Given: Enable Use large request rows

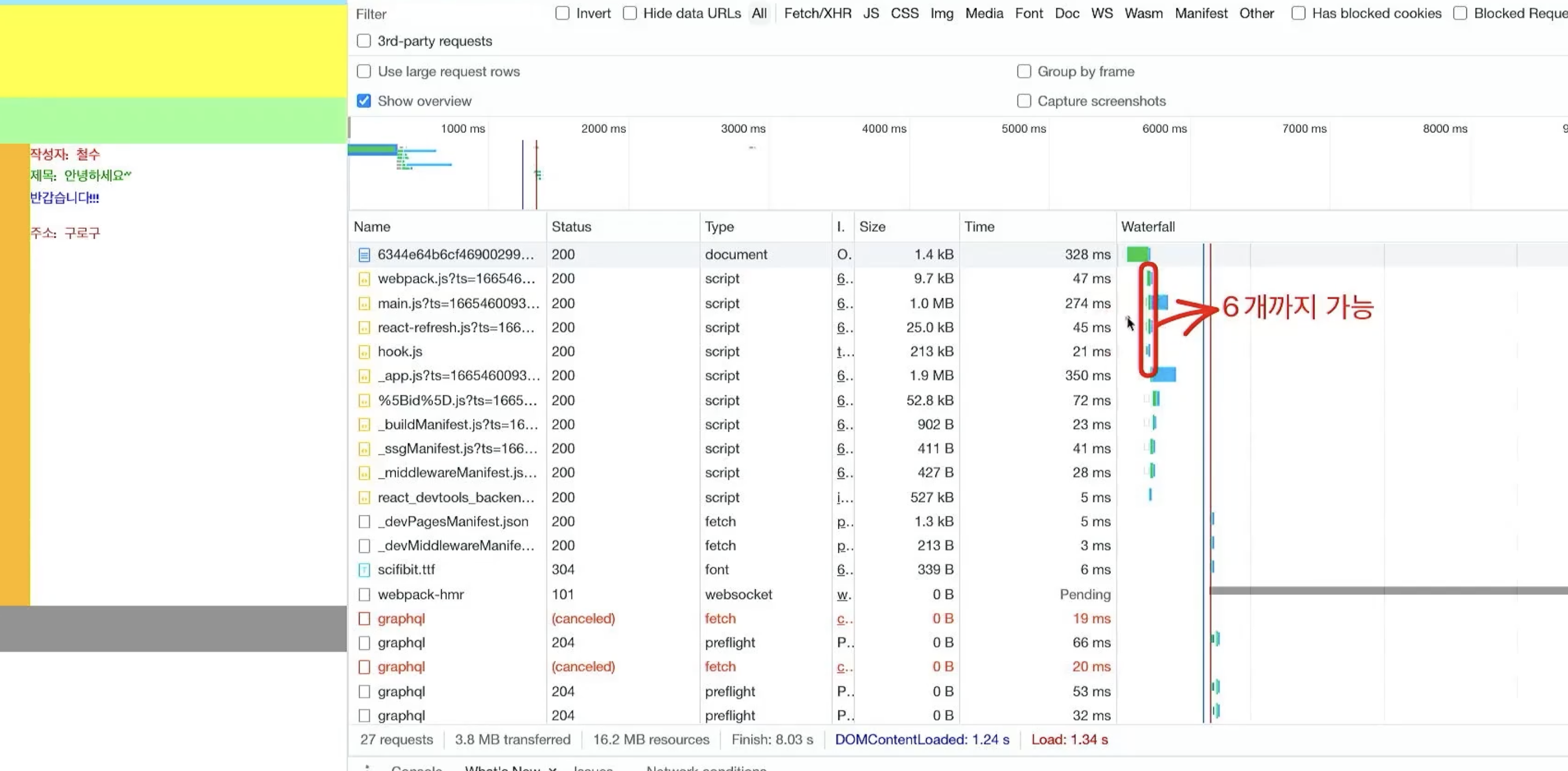Looking at the screenshot, I should click(364, 72).
